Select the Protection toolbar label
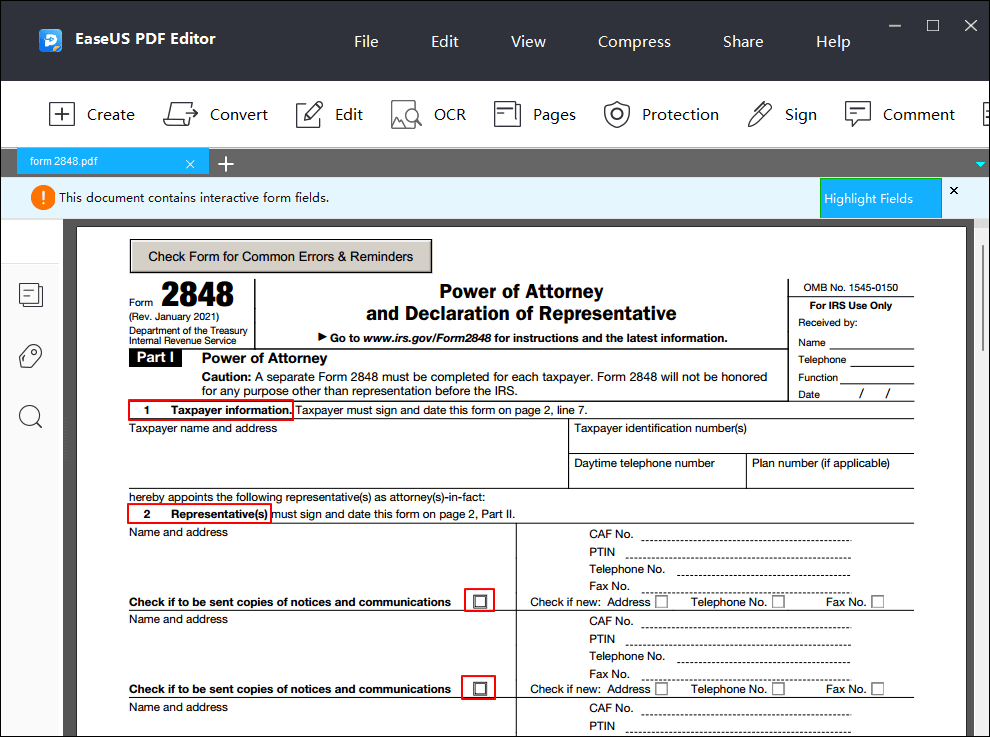990x737 pixels. pyautogui.click(x=680, y=114)
